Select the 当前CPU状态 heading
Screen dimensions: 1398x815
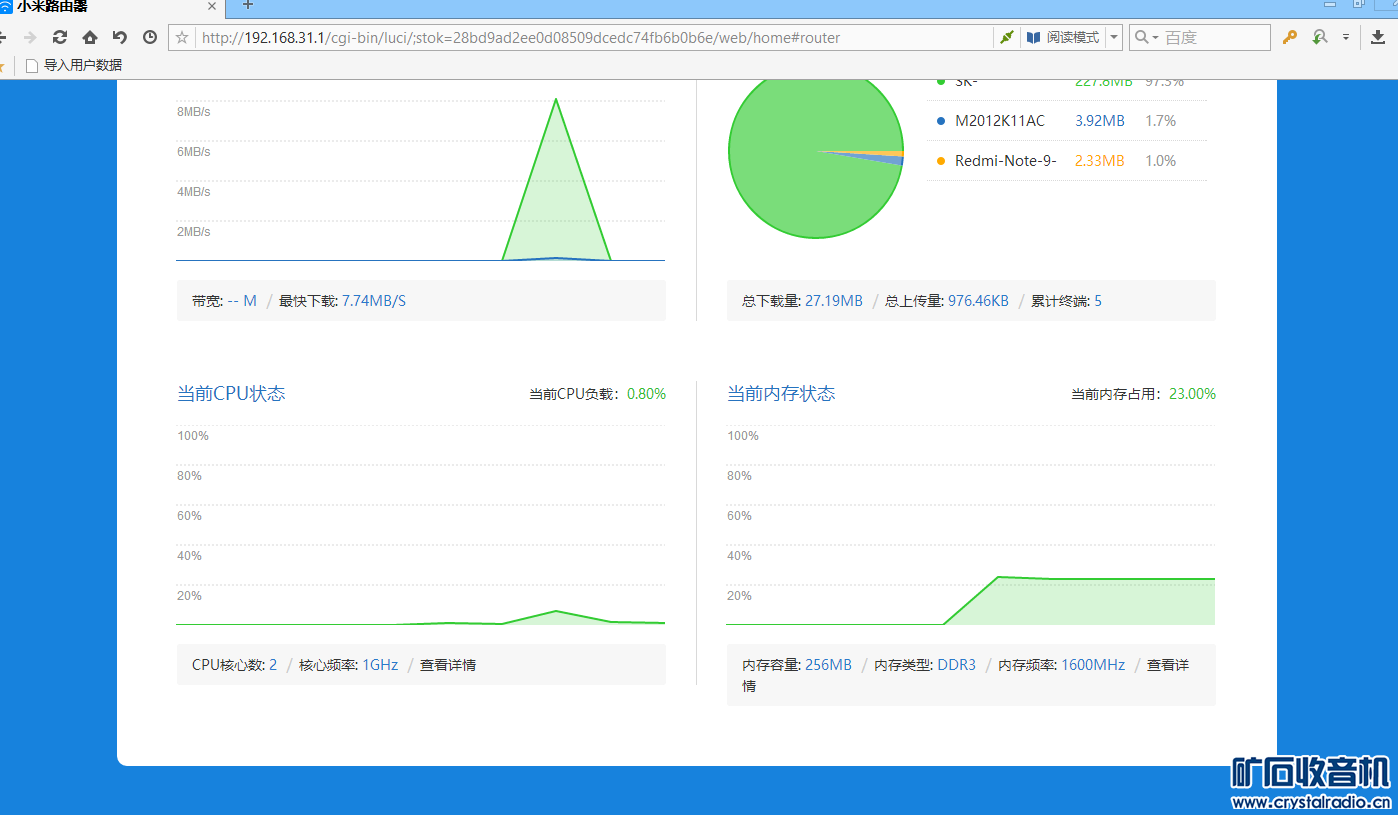pos(231,393)
